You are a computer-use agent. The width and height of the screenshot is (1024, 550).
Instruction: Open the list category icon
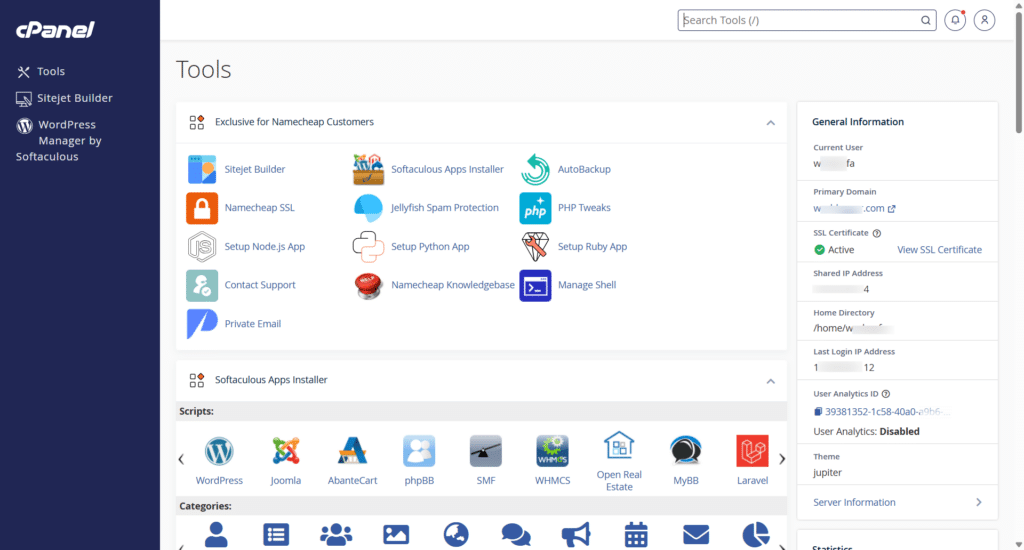[276, 535]
